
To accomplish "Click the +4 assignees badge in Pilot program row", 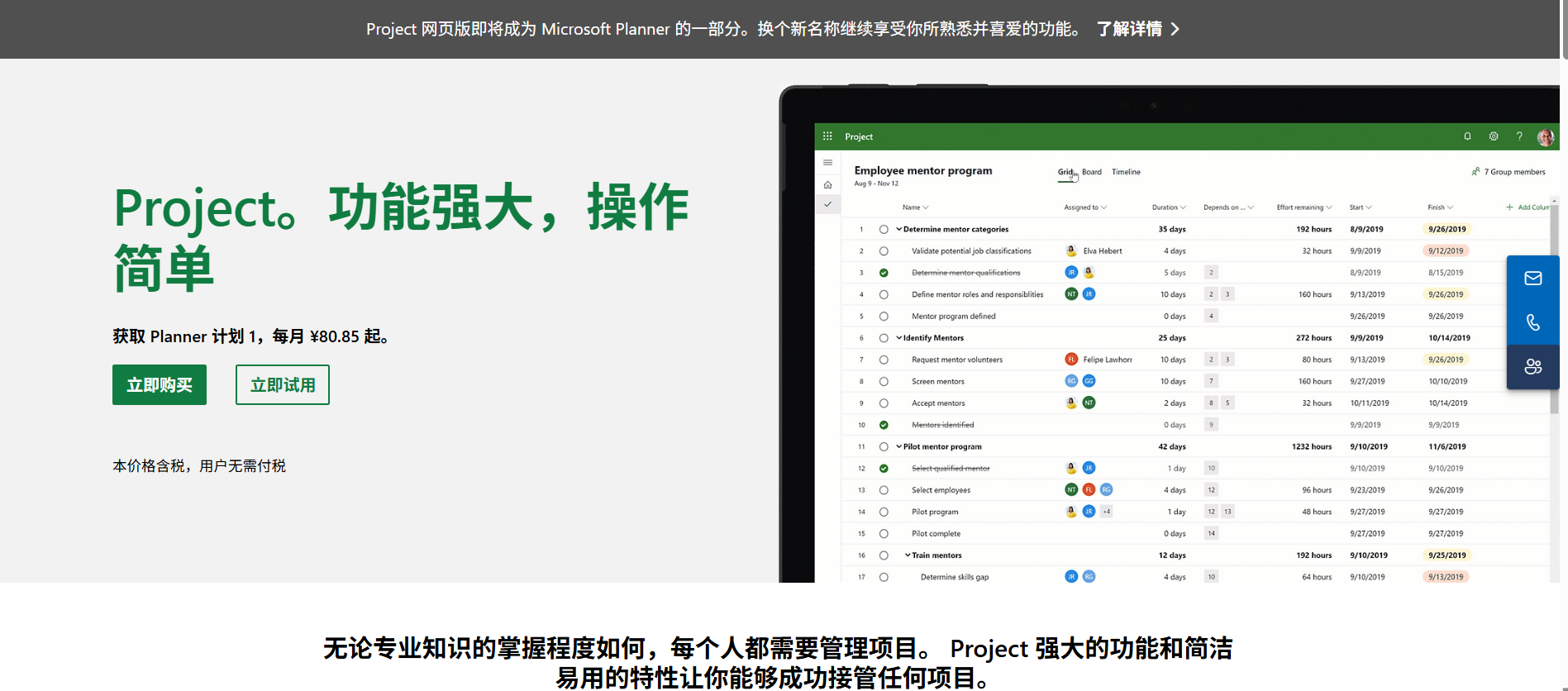I will point(1106,512).
